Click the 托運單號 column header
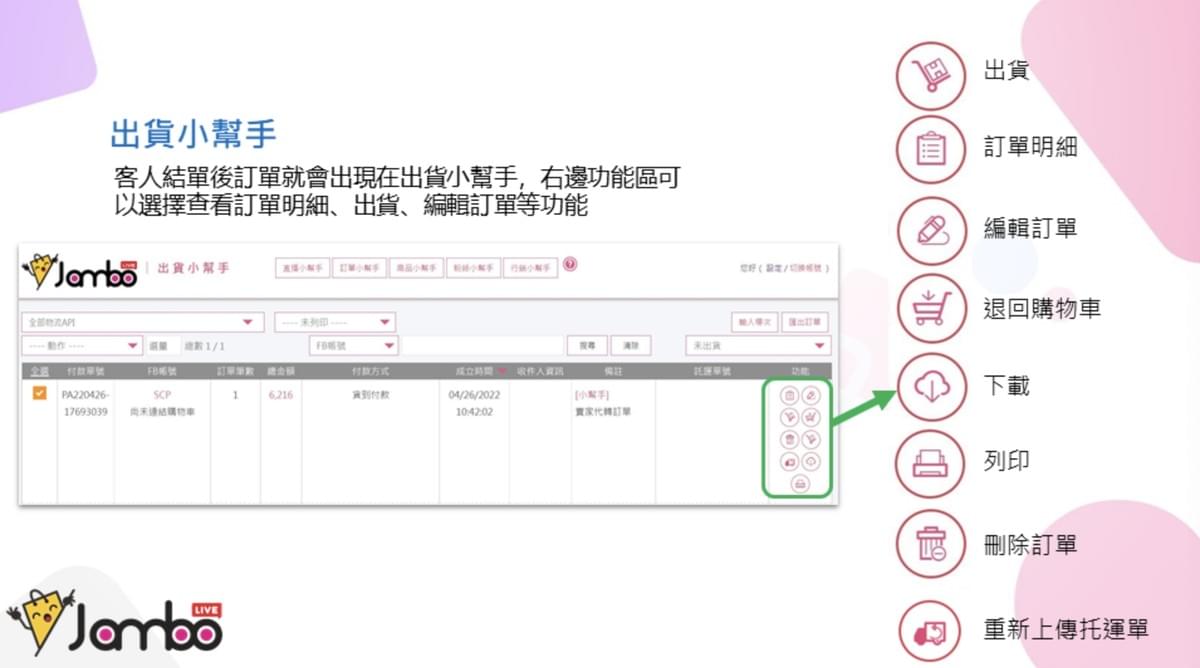This screenshot has width=1200, height=668. click(x=712, y=371)
